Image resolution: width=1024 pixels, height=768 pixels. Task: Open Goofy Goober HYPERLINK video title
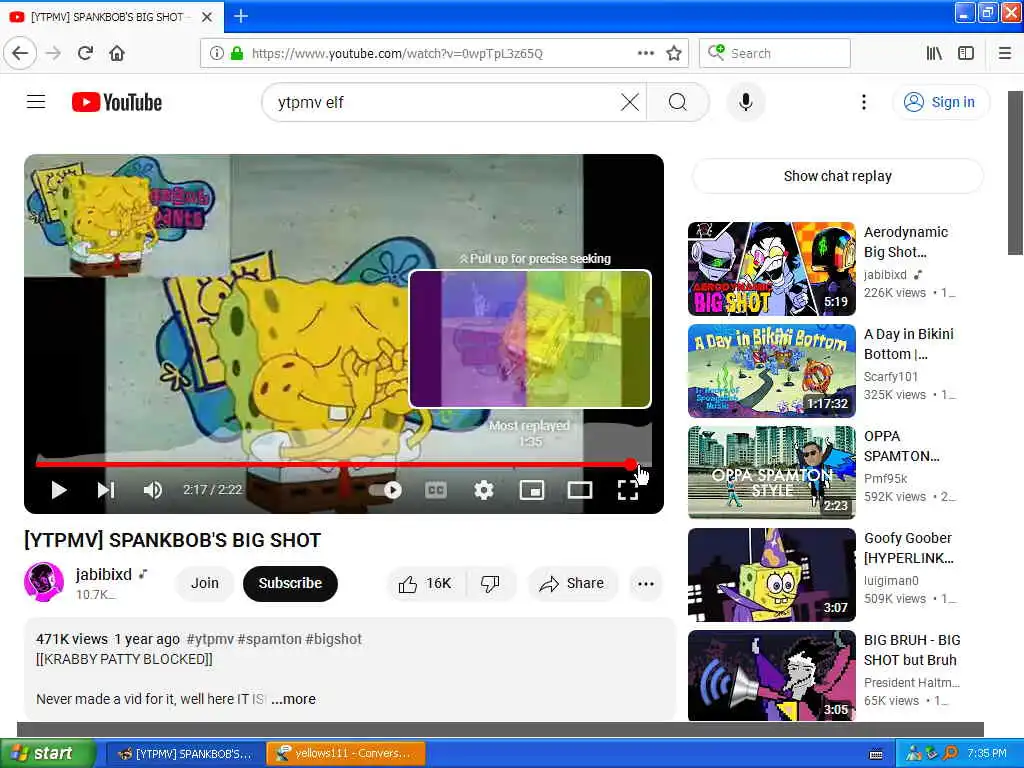(x=908, y=548)
